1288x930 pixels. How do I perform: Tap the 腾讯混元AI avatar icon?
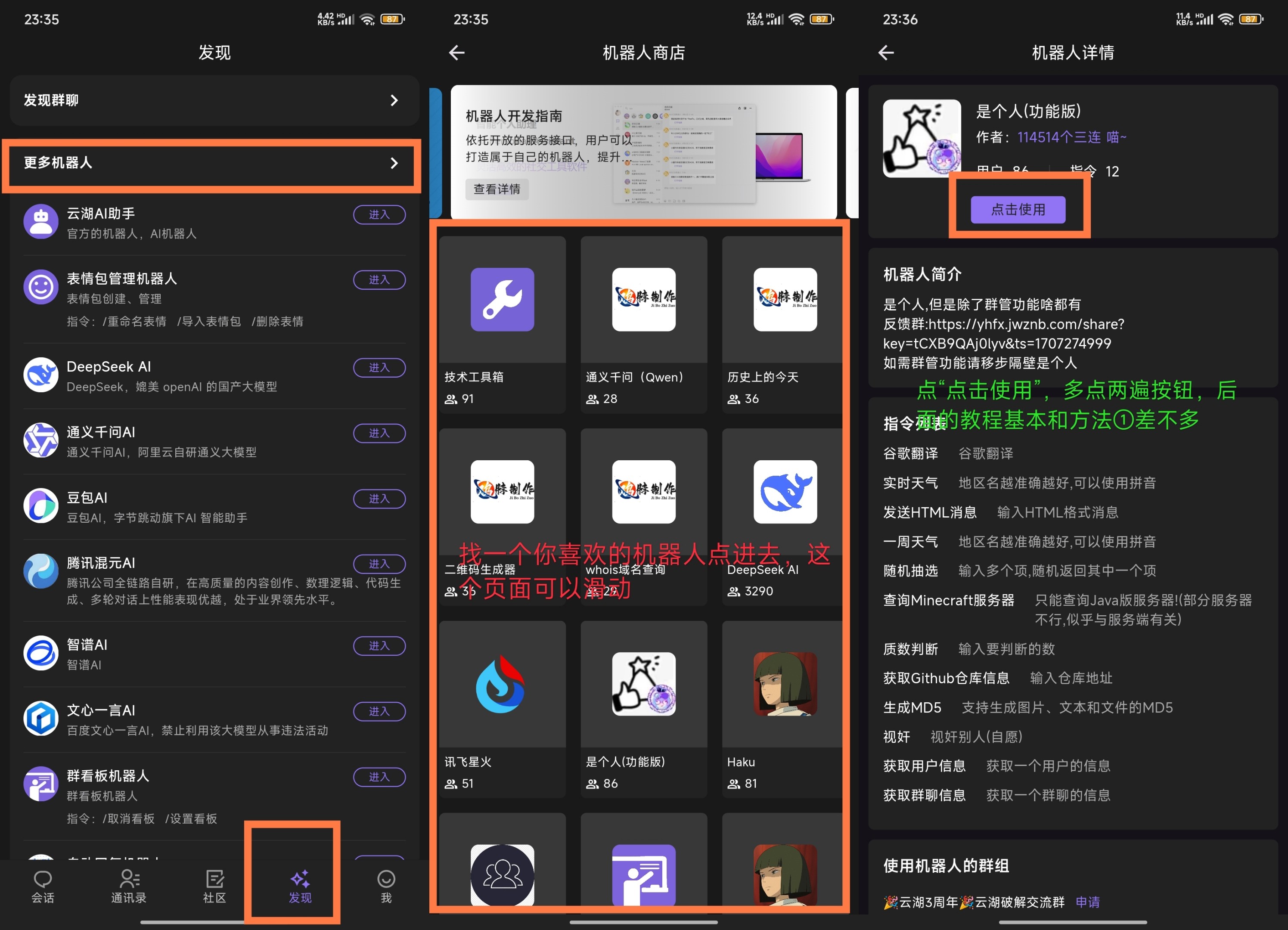coord(41,571)
